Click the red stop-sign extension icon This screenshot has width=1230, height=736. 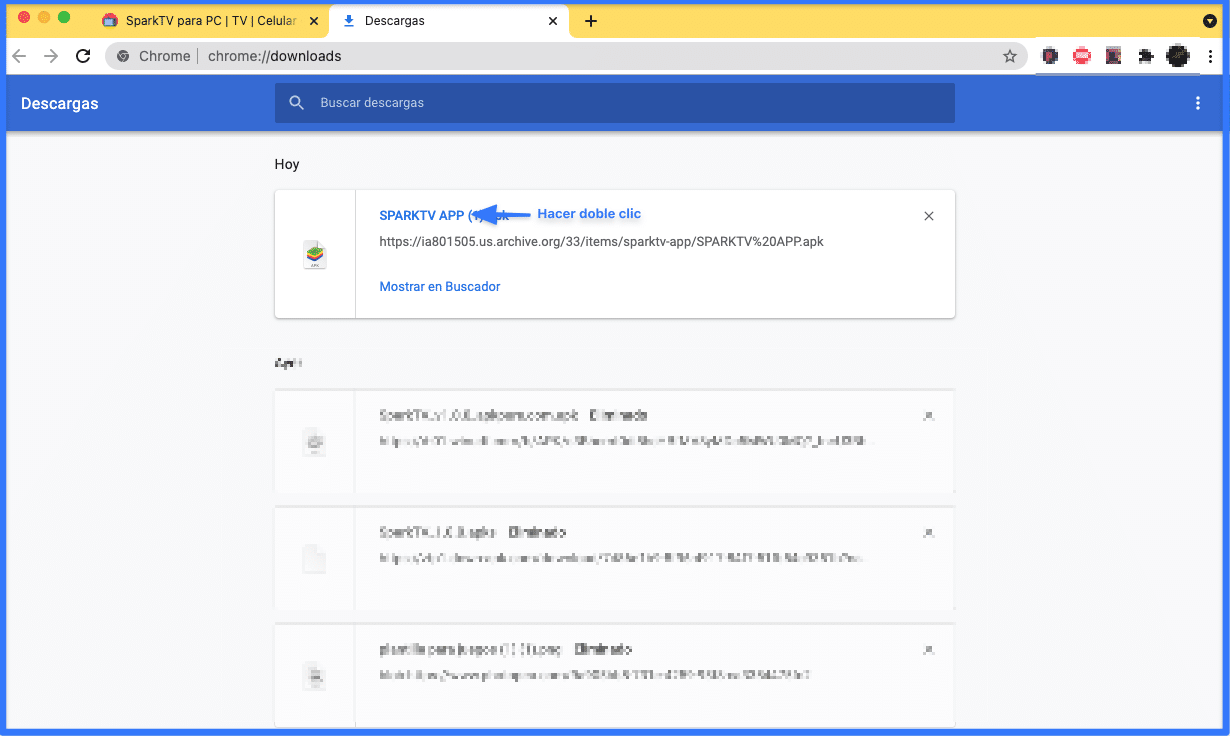[x=1081, y=56]
